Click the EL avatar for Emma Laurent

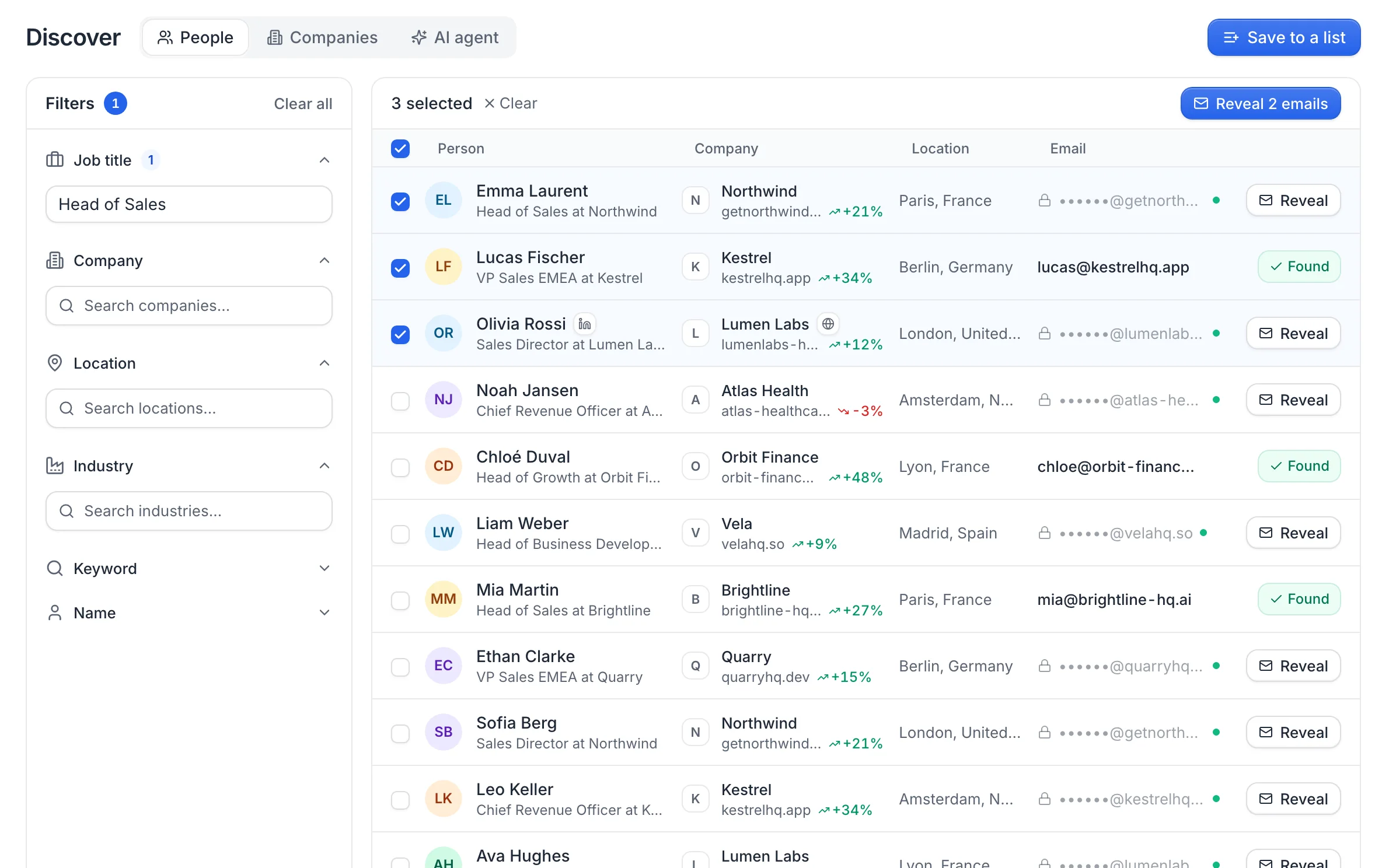click(x=444, y=200)
